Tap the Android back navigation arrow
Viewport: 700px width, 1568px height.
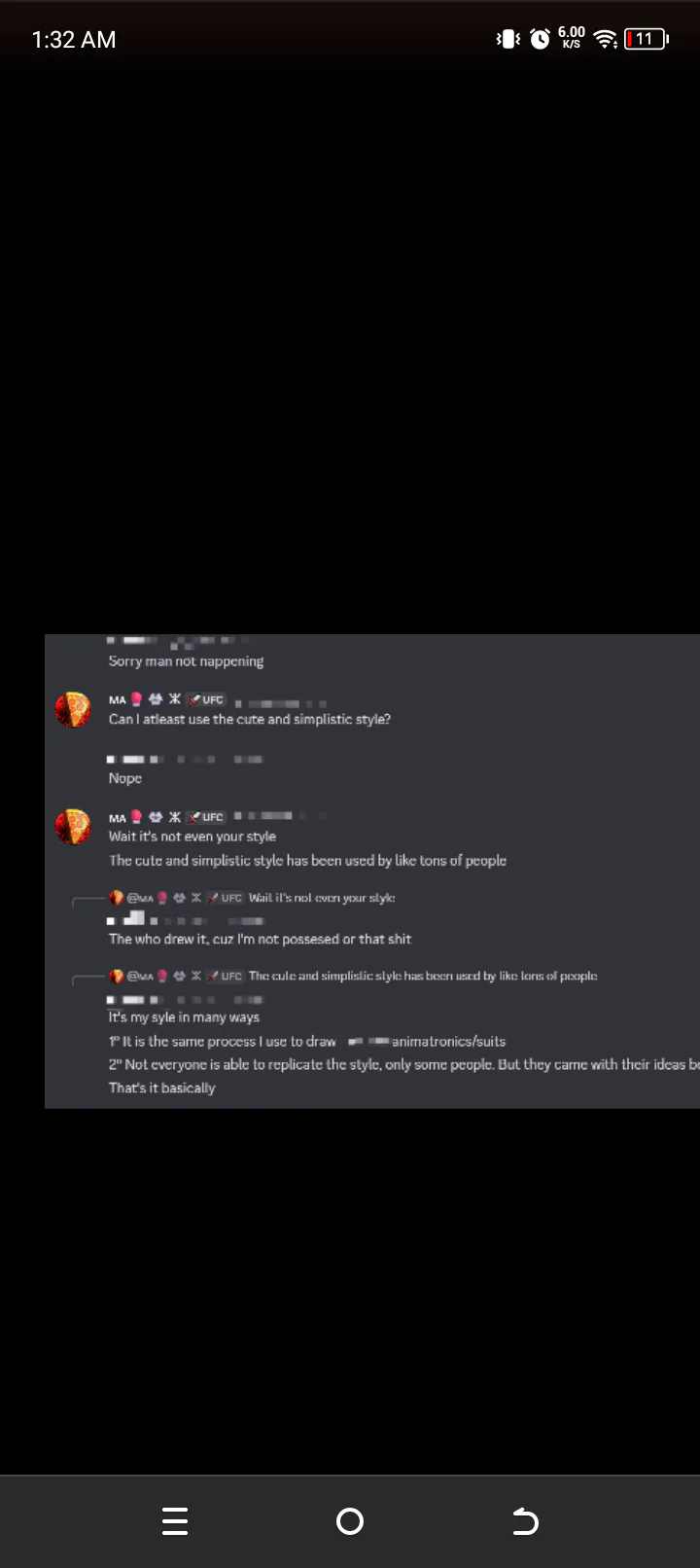(x=525, y=1521)
